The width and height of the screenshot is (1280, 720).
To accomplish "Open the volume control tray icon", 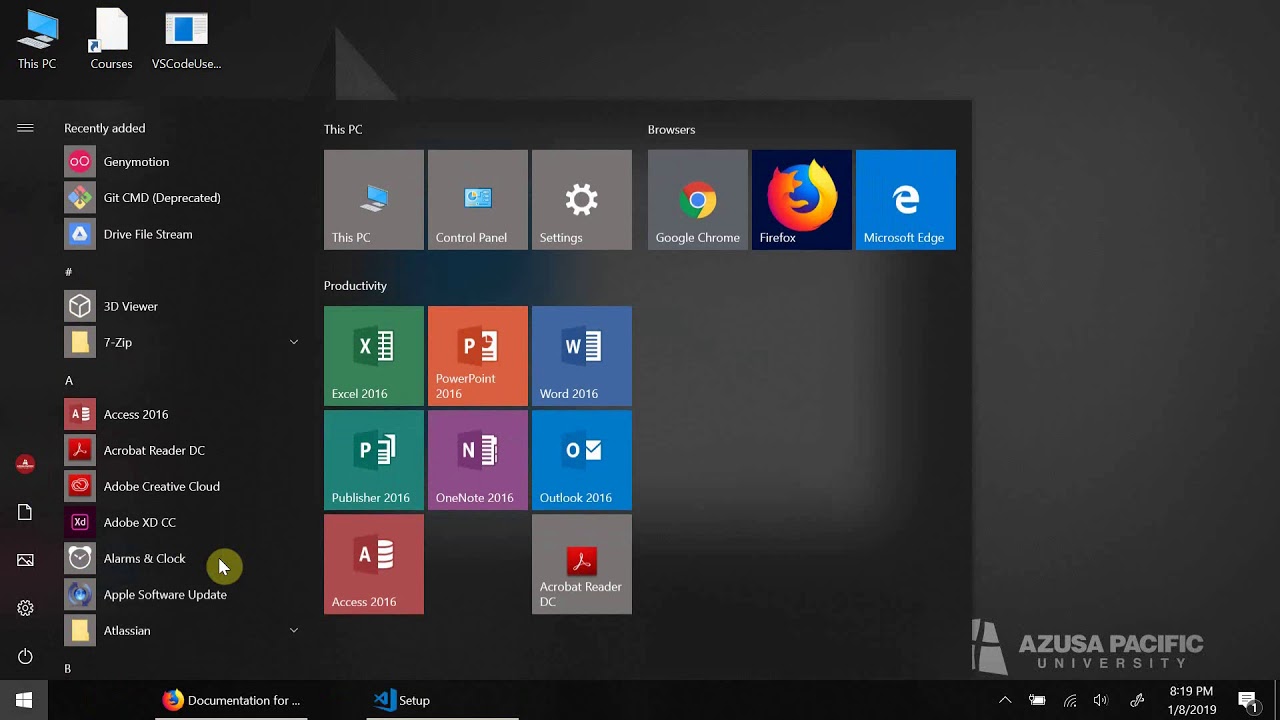I will tap(1101, 700).
